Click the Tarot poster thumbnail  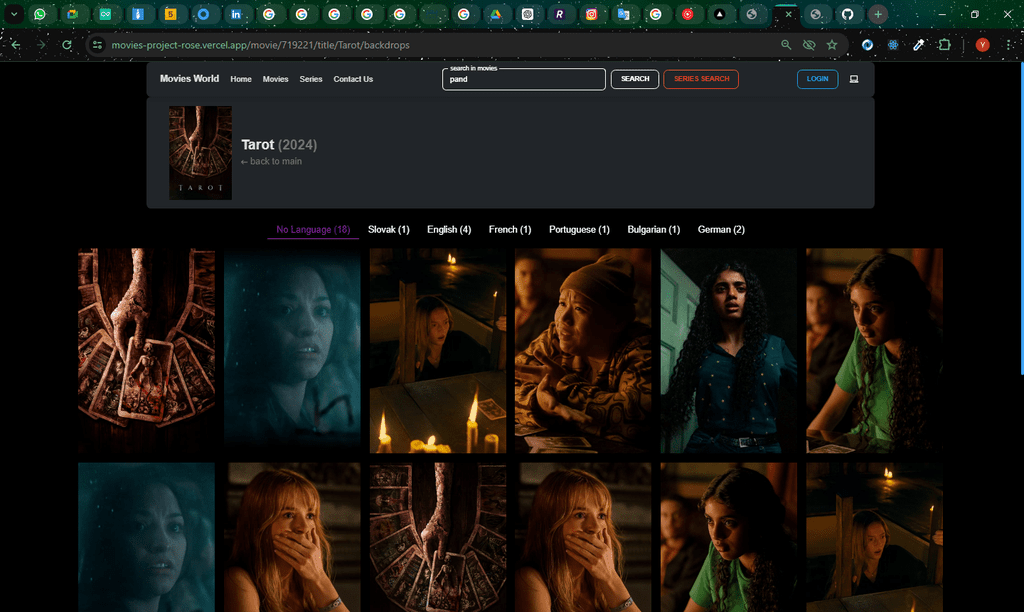[200, 153]
